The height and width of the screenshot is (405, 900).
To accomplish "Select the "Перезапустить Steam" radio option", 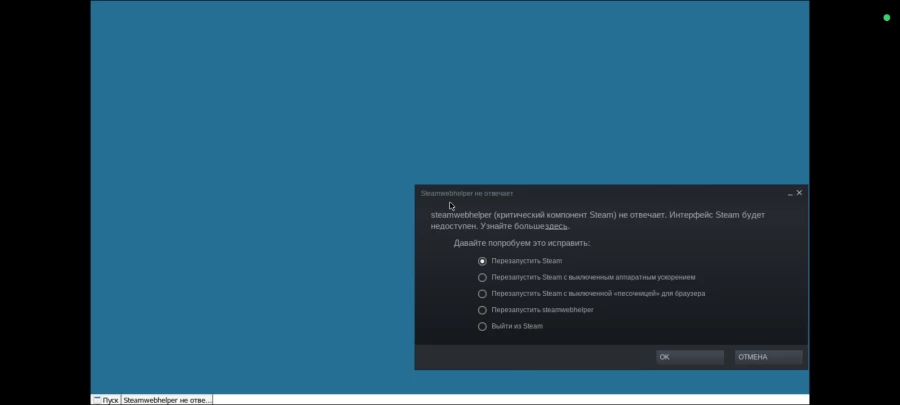I will 482,261.
